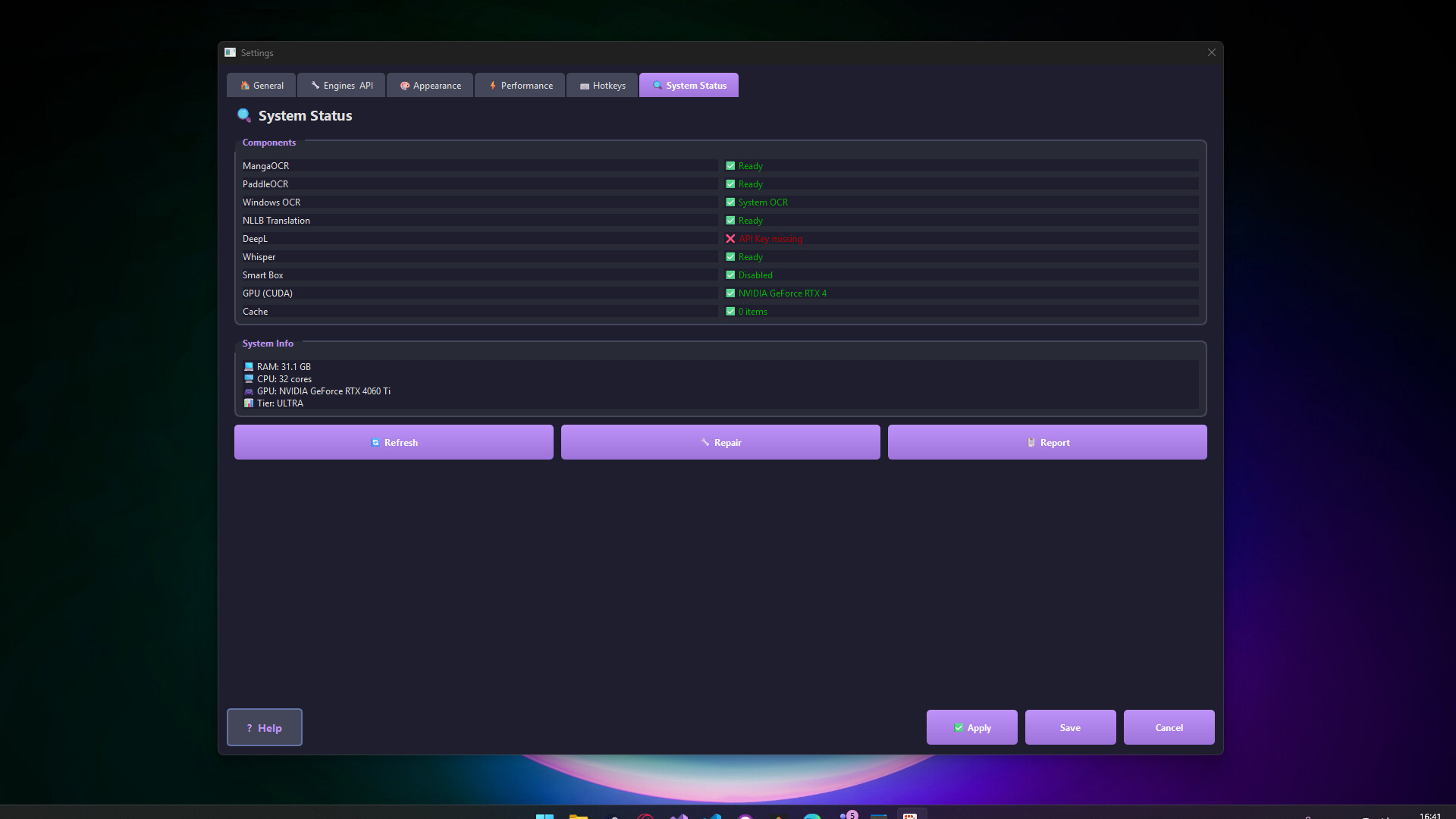Select the Performance lightning bolt icon
The height and width of the screenshot is (819, 1456).
pos(491,85)
